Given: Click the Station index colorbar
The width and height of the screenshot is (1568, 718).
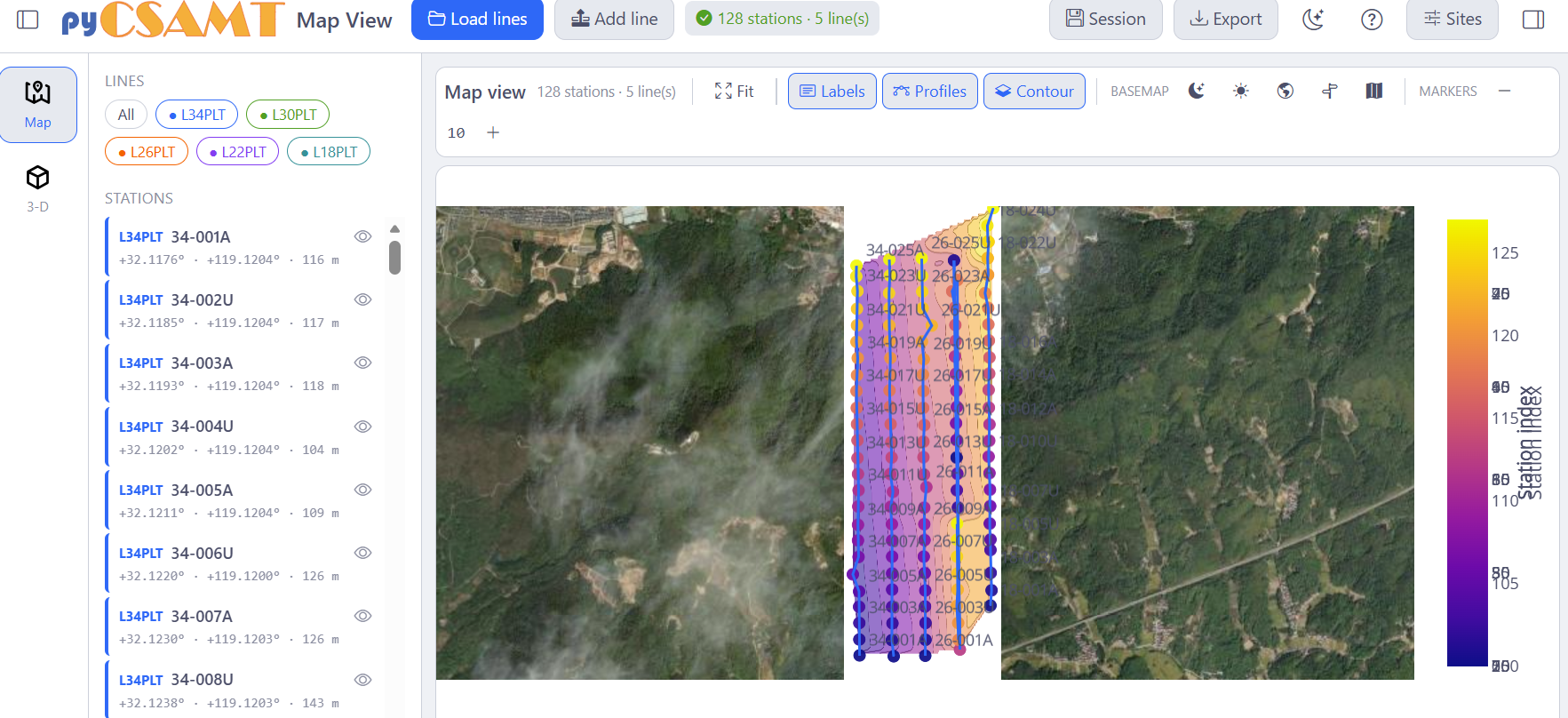Looking at the screenshot, I should click(1467, 443).
